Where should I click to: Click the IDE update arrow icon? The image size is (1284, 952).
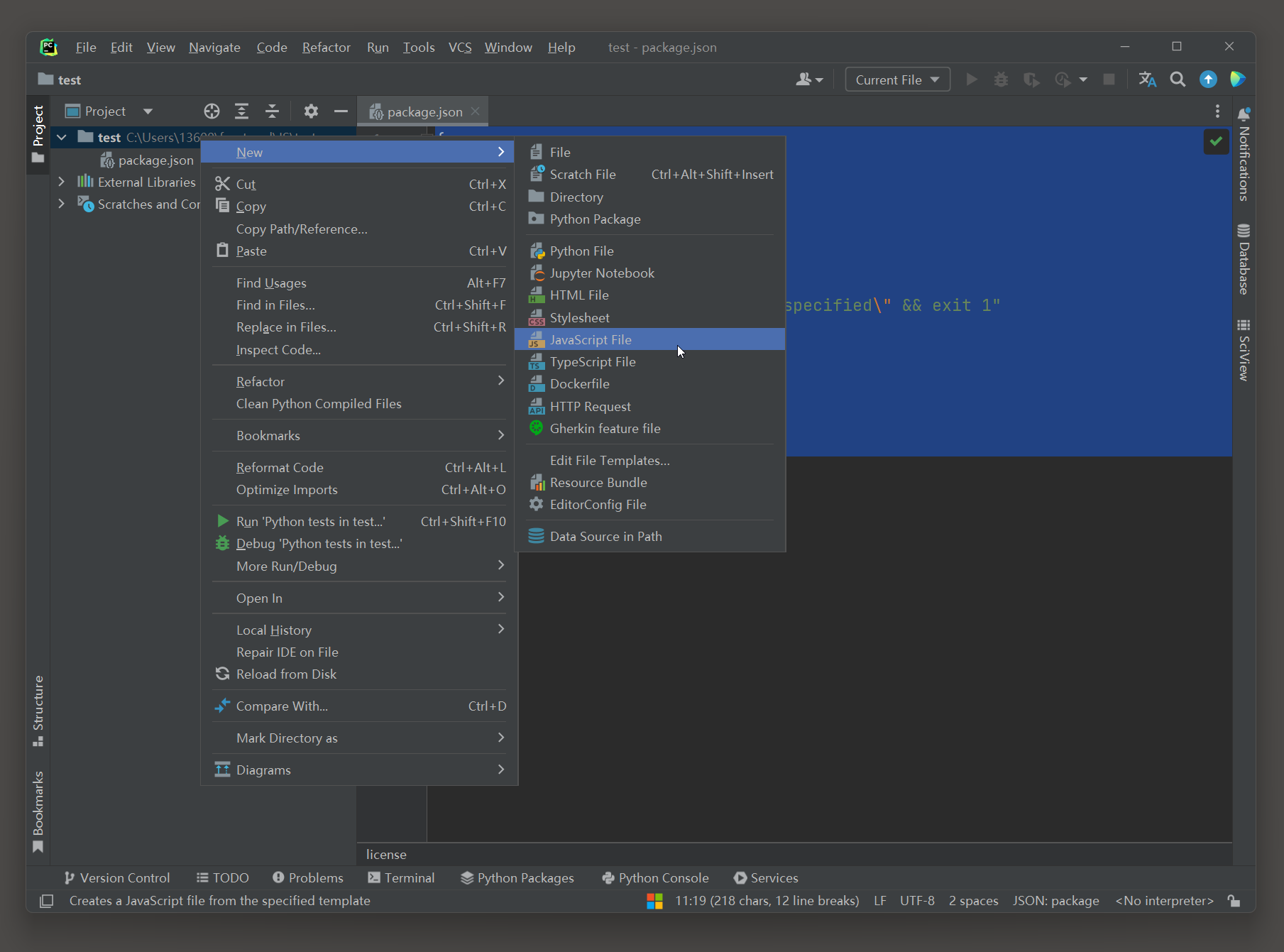(x=1208, y=80)
